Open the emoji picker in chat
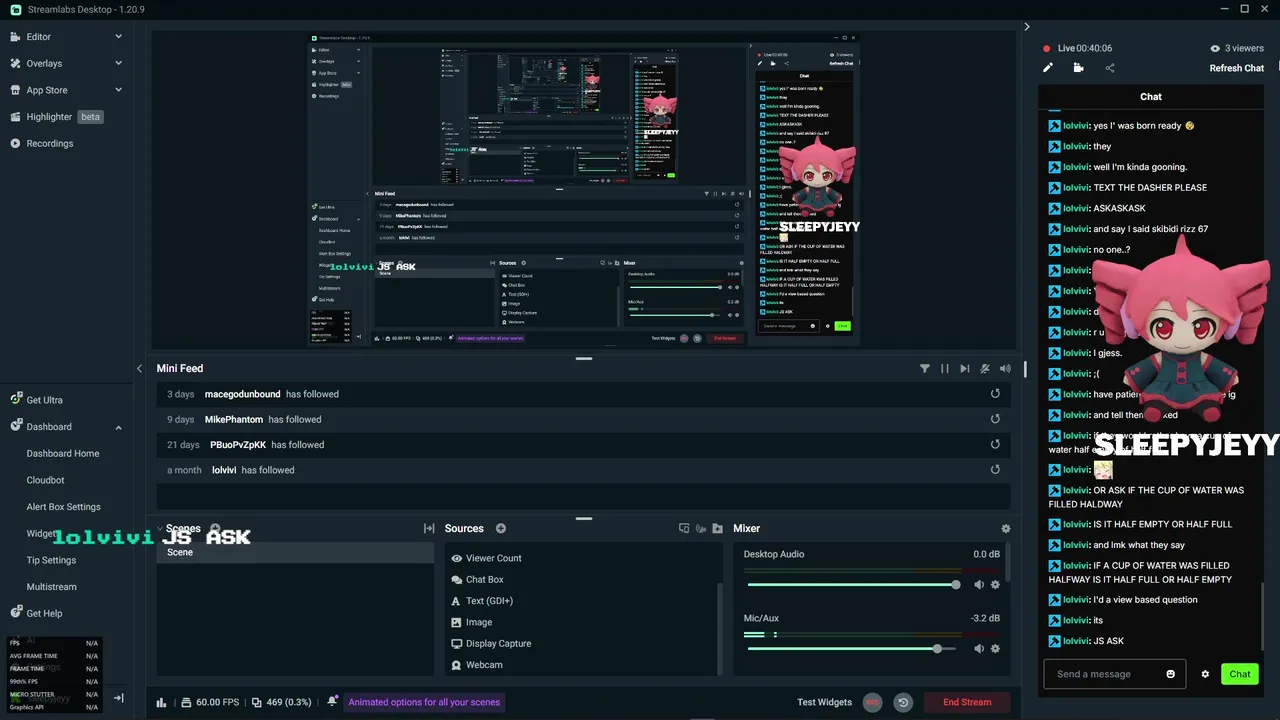The width and height of the screenshot is (1280, 720). pos(1171,674)
